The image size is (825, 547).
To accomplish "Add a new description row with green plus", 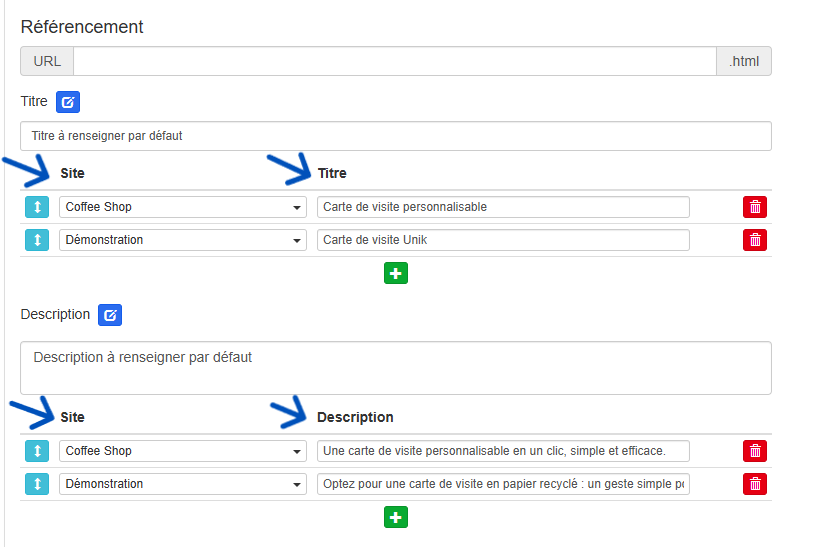I will (396, 517).
